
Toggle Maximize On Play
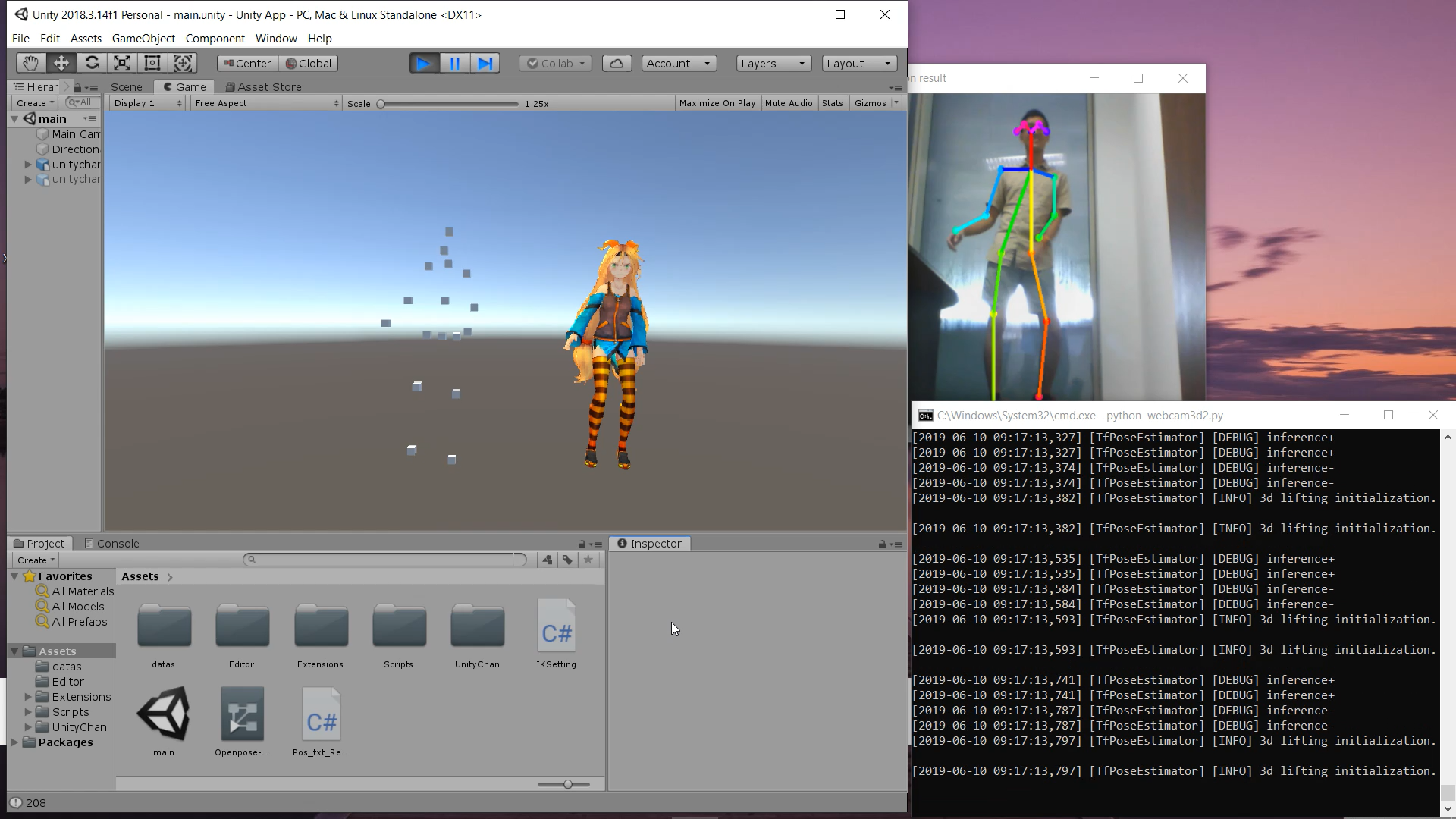tap(717, 103)
